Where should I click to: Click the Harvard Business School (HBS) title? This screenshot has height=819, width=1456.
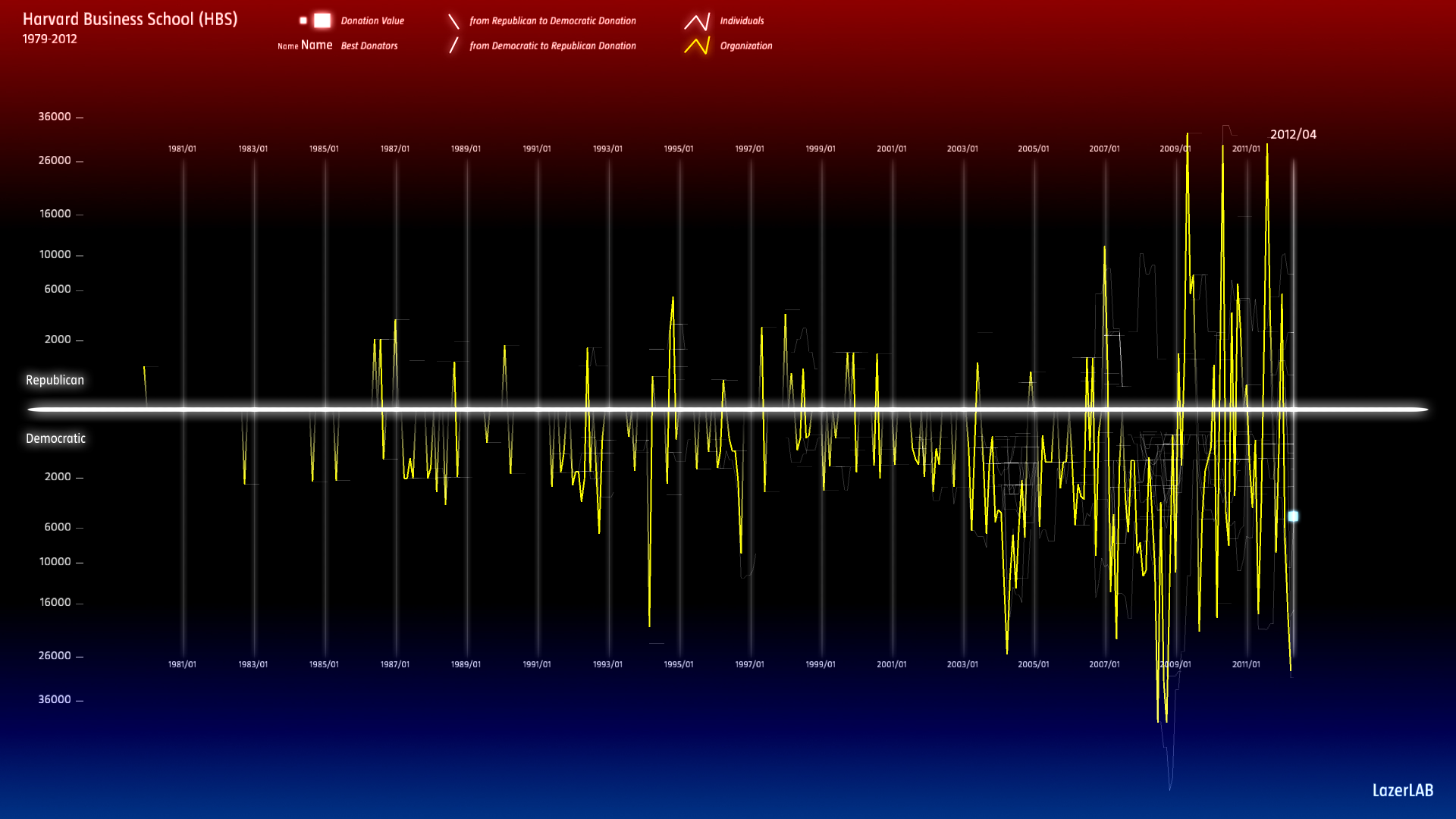(x=130, y=19)
